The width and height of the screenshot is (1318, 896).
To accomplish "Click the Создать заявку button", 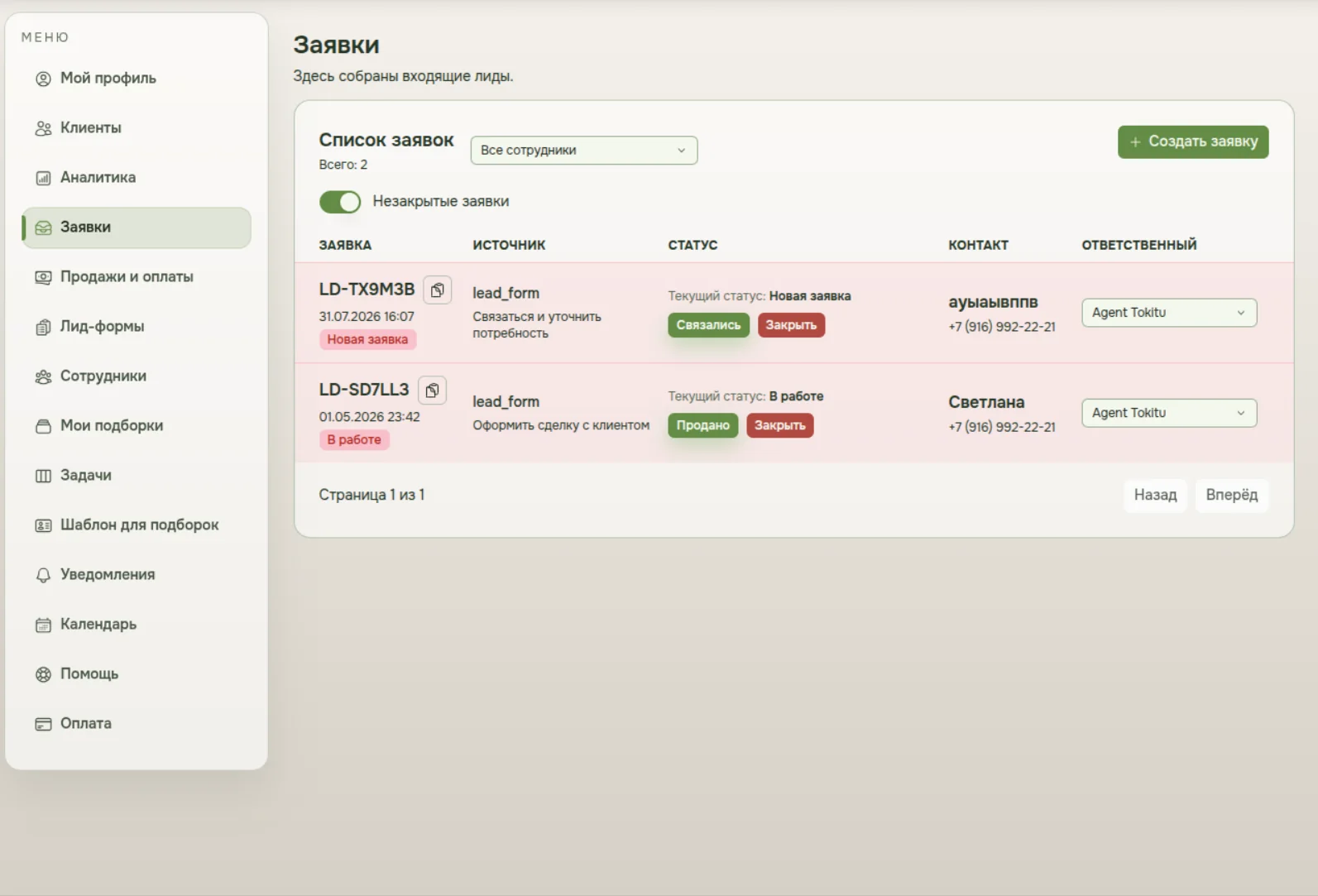I will pos(1193,141).
